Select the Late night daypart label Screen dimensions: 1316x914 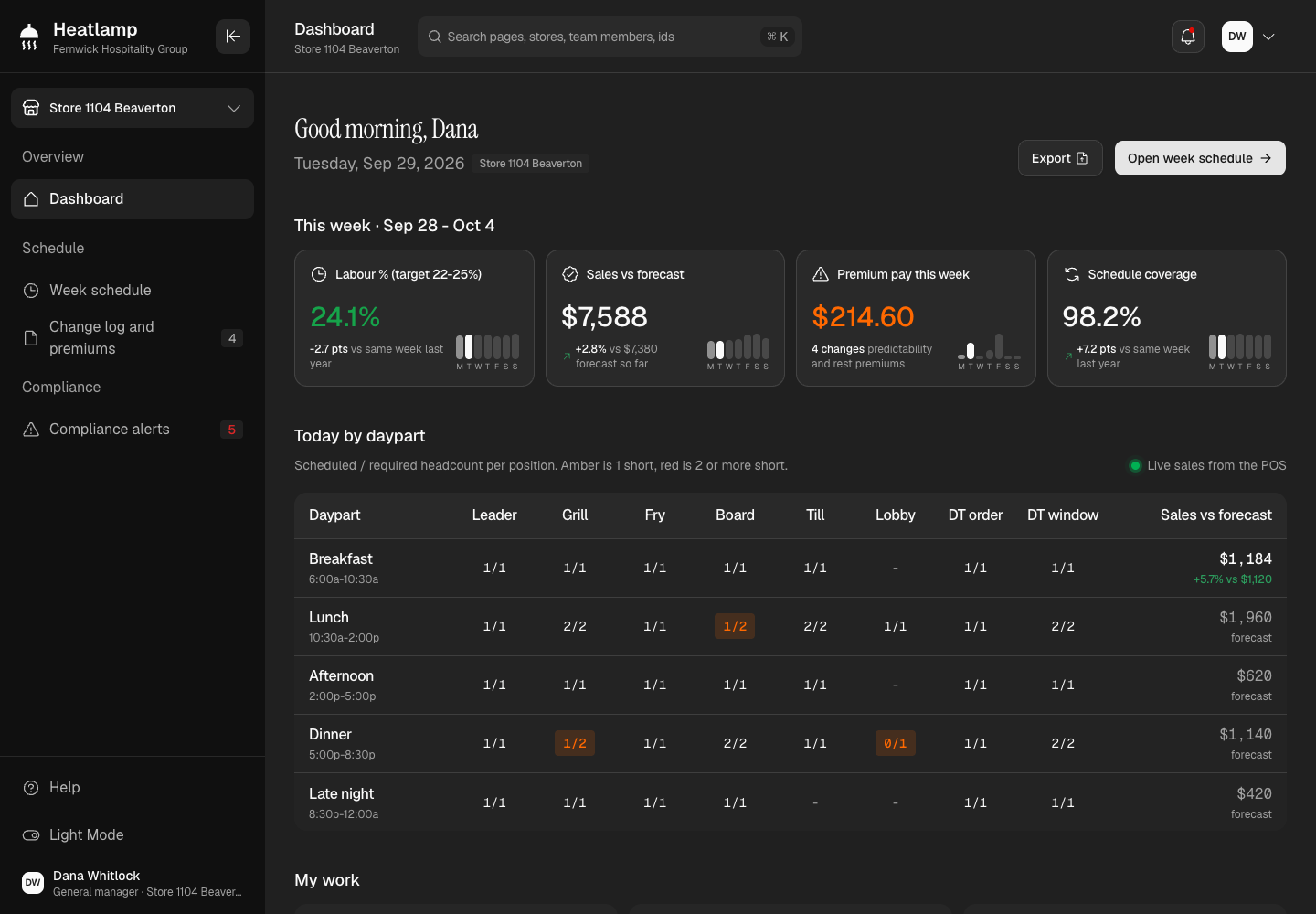click(342, 794)
